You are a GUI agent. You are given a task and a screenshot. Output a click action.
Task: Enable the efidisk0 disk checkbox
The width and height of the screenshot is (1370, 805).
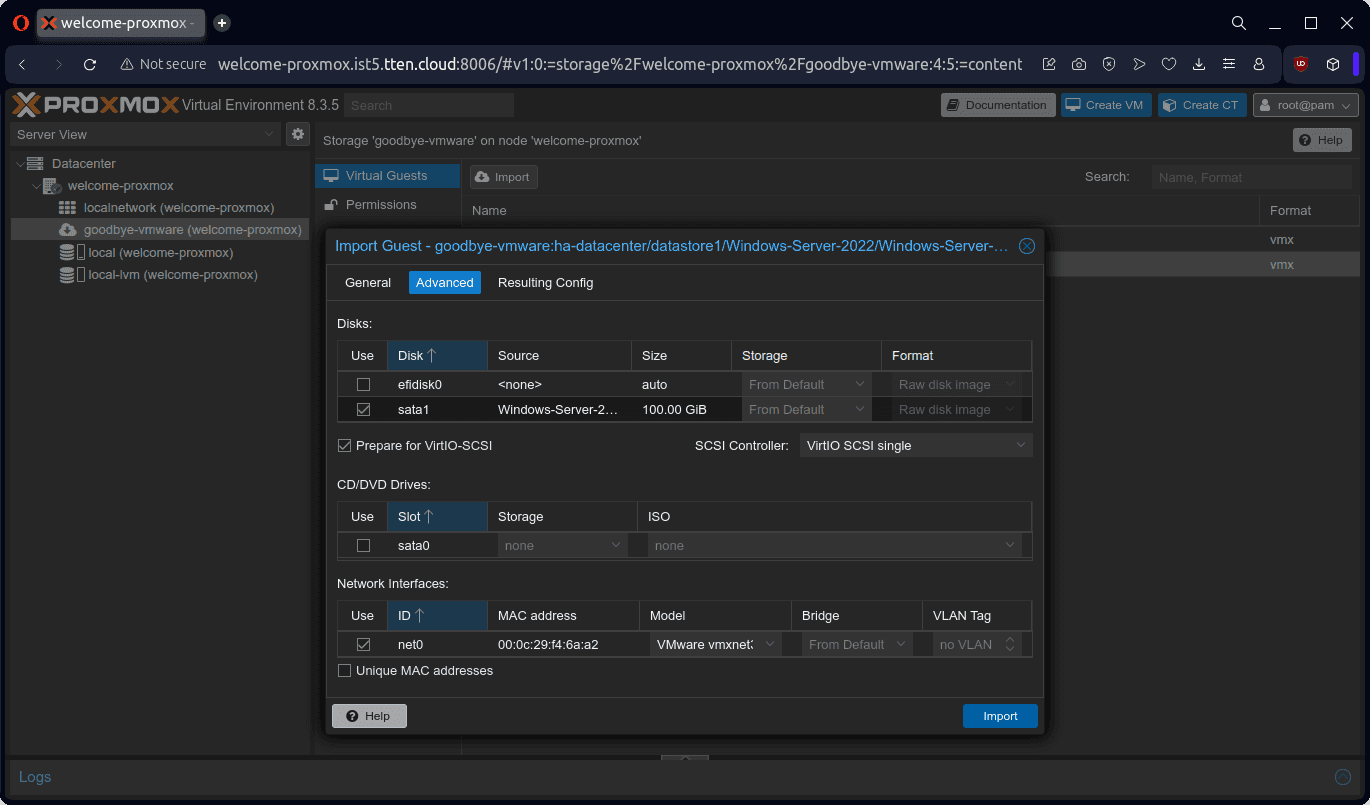tap(363, 385)
